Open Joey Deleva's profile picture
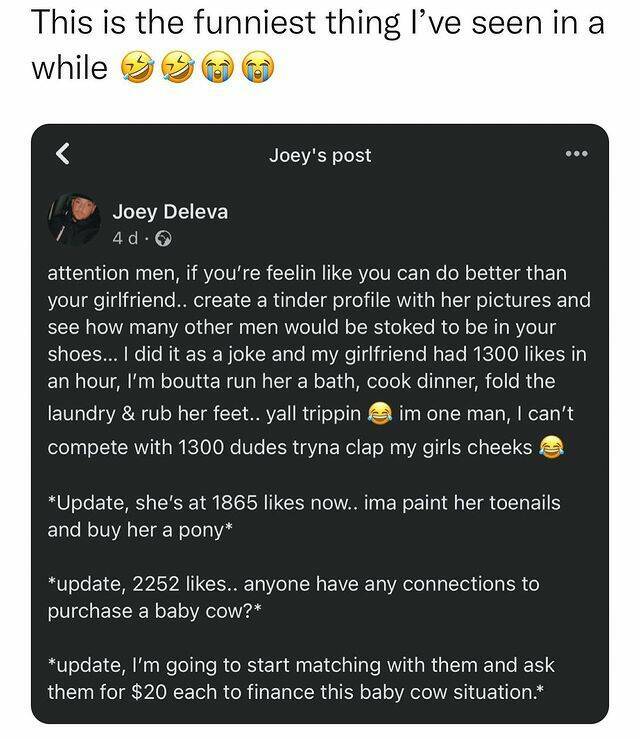 click(x=74, y=219)
